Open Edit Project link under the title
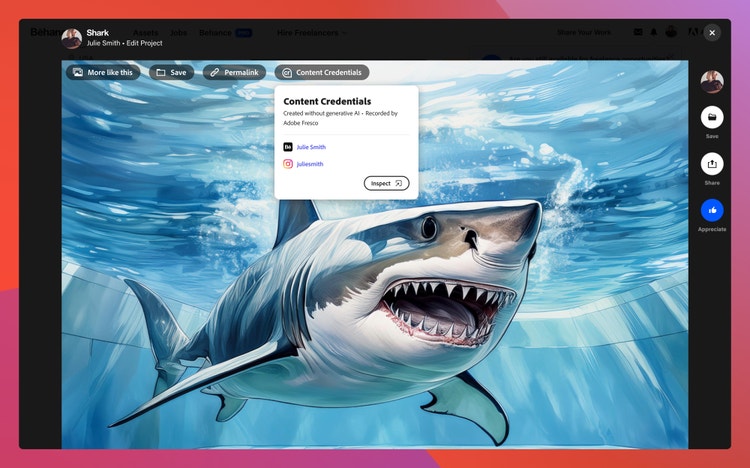Screen dimensions: 750x468 144,43
